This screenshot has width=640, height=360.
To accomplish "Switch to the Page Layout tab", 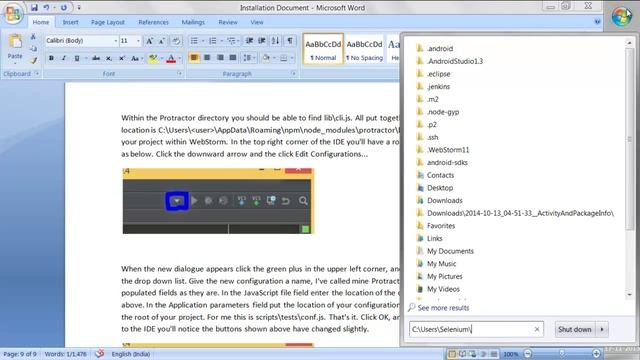I will 108,22.
